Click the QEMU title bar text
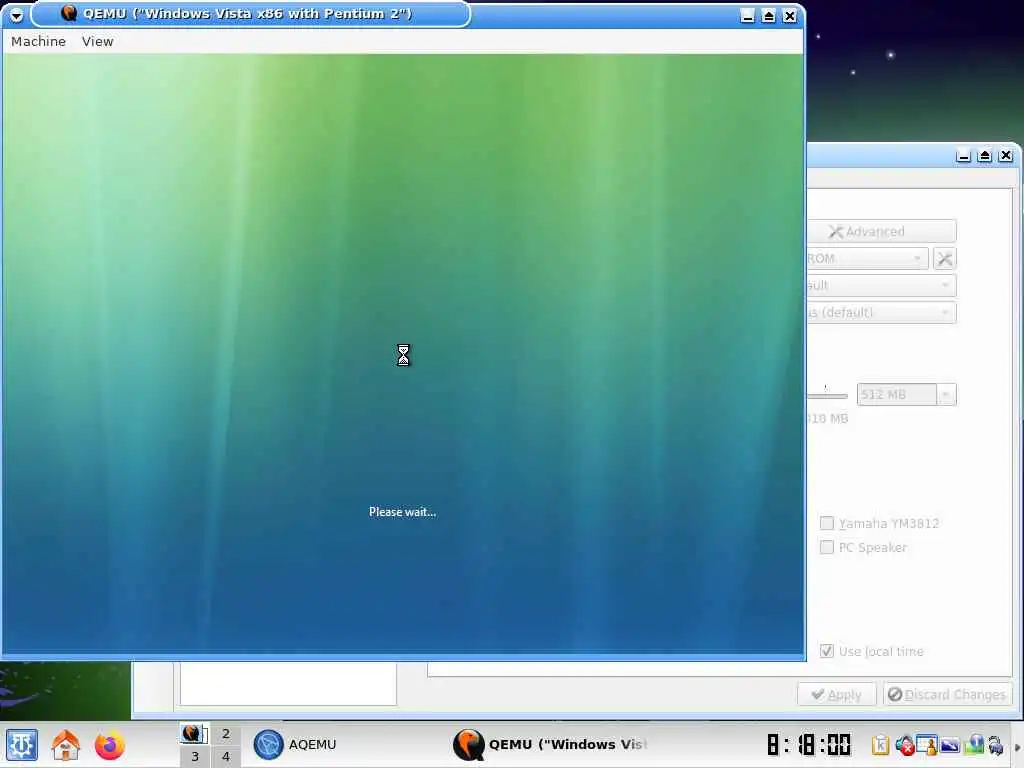1024x768 pixels. click(x=247, y=14)
